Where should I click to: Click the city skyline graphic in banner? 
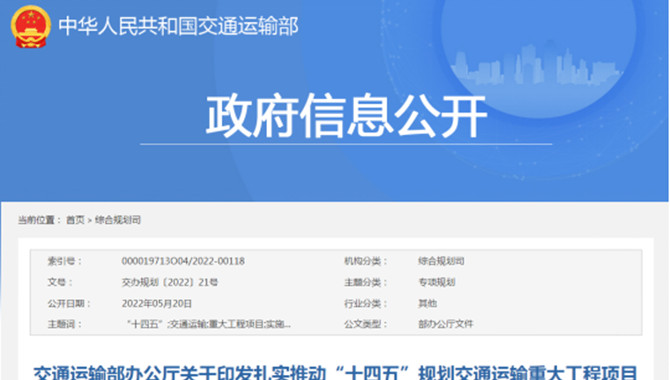536,64
